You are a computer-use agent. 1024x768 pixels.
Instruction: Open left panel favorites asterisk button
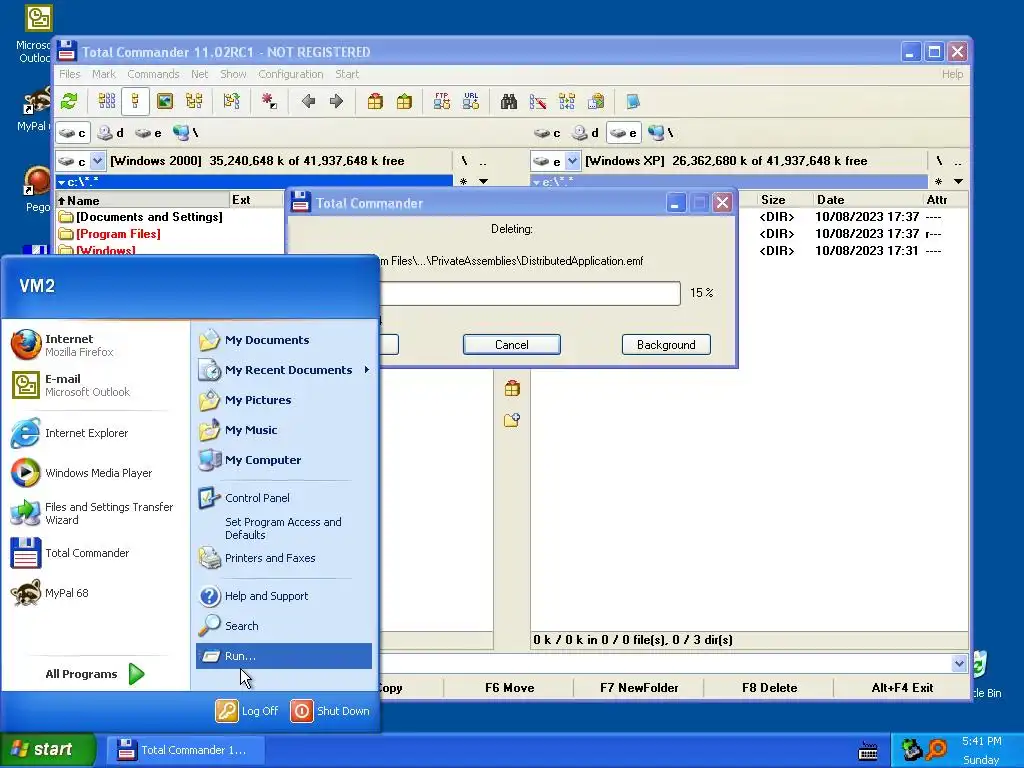464,182
